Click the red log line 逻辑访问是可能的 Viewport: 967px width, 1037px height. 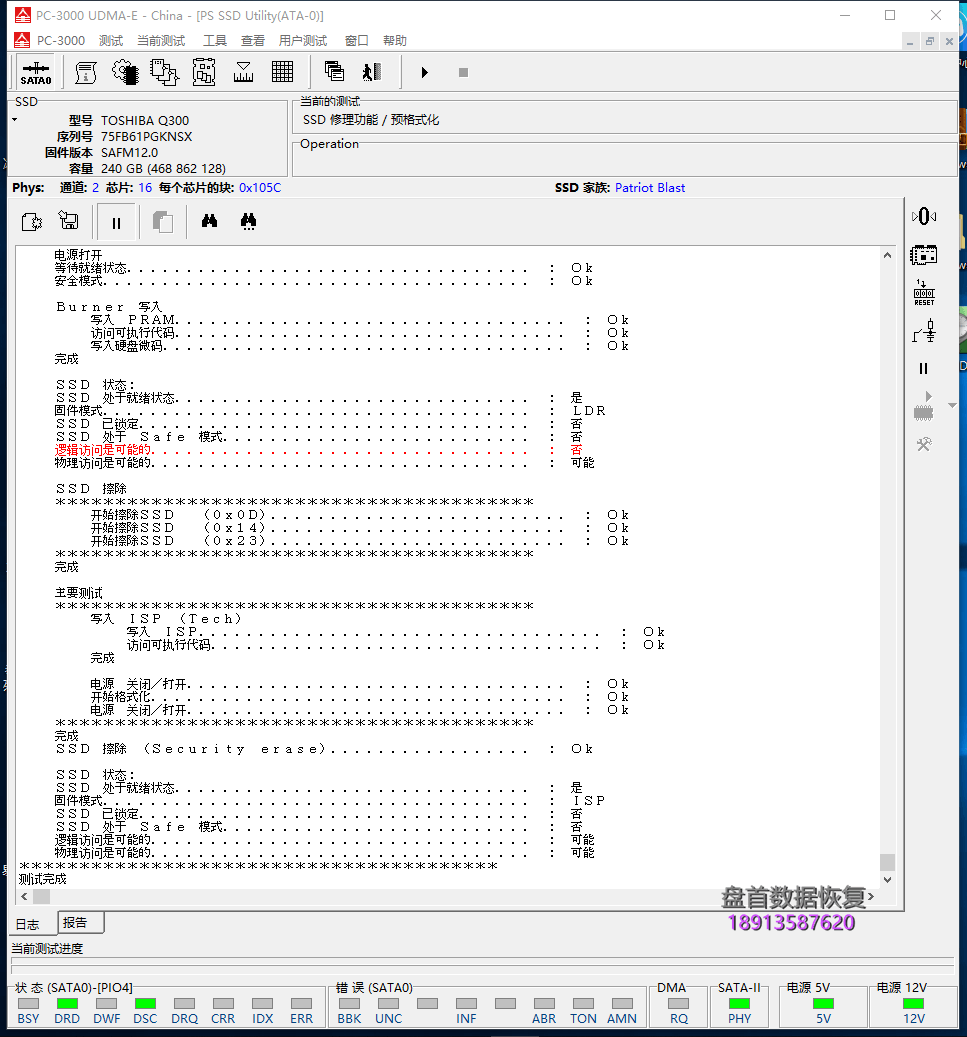(319, 450)
